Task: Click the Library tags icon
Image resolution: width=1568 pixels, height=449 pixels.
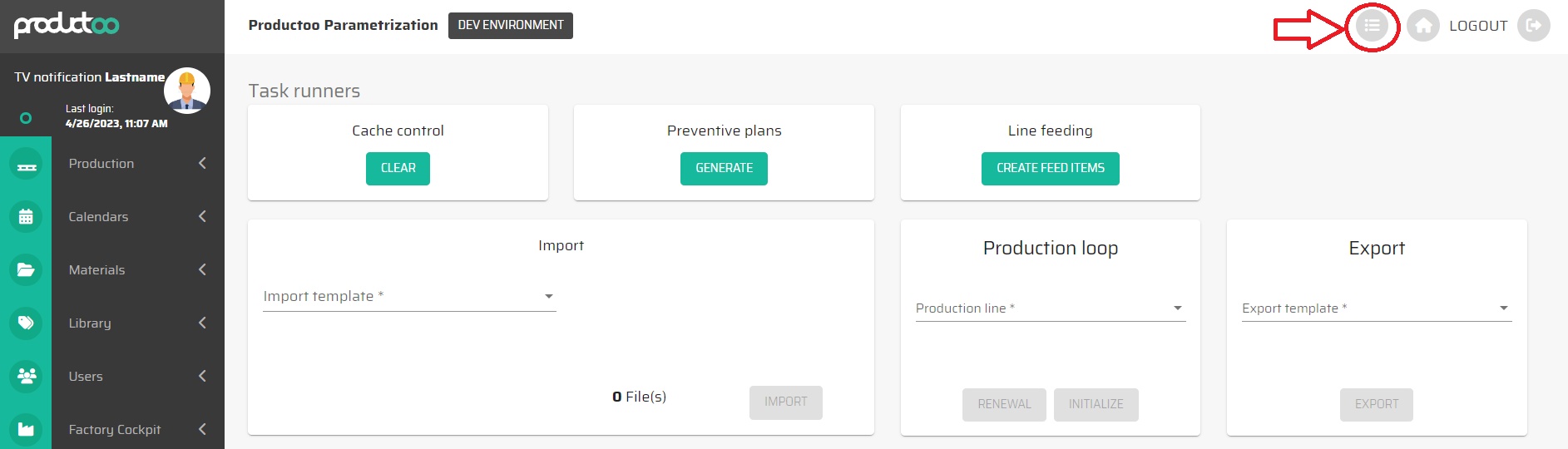Action: pos(26,323)
